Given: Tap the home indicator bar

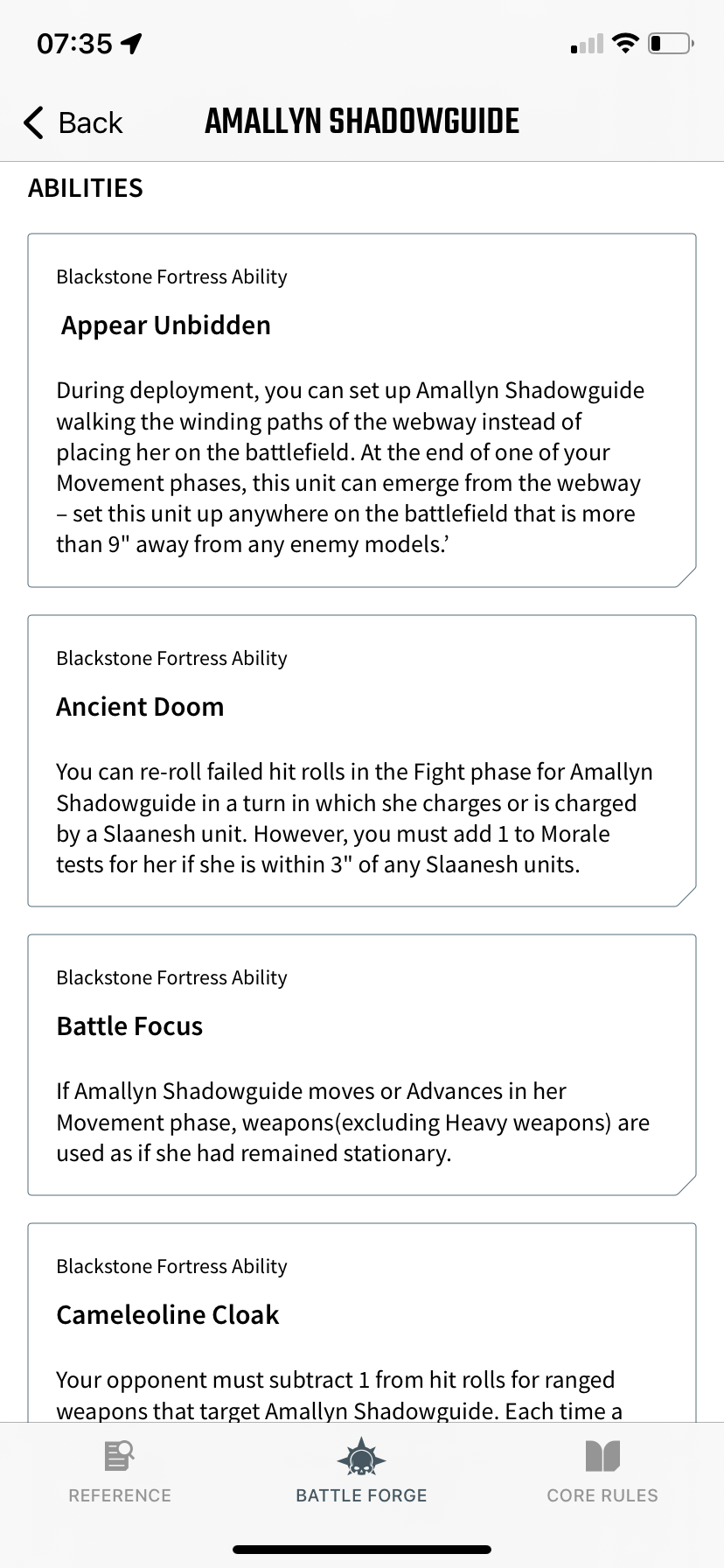Looking at the screenshot, I should coord(362,1551).
